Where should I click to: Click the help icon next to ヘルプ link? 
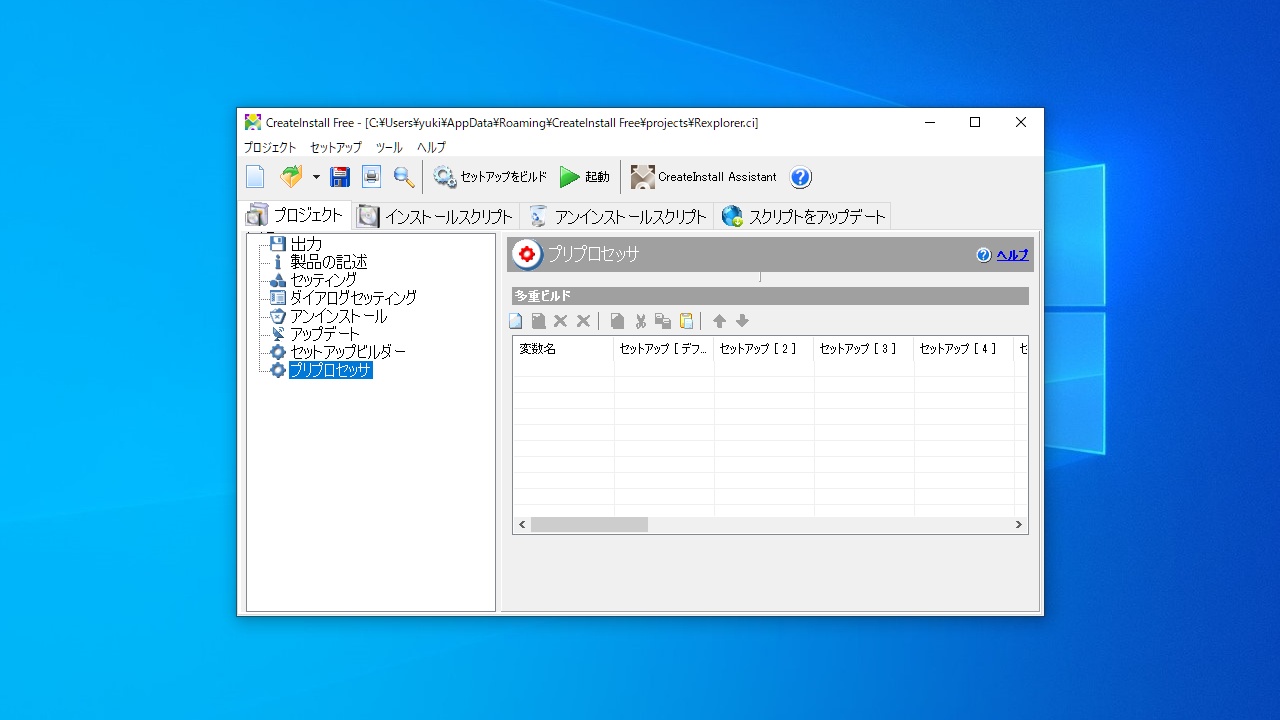point(984,255)
